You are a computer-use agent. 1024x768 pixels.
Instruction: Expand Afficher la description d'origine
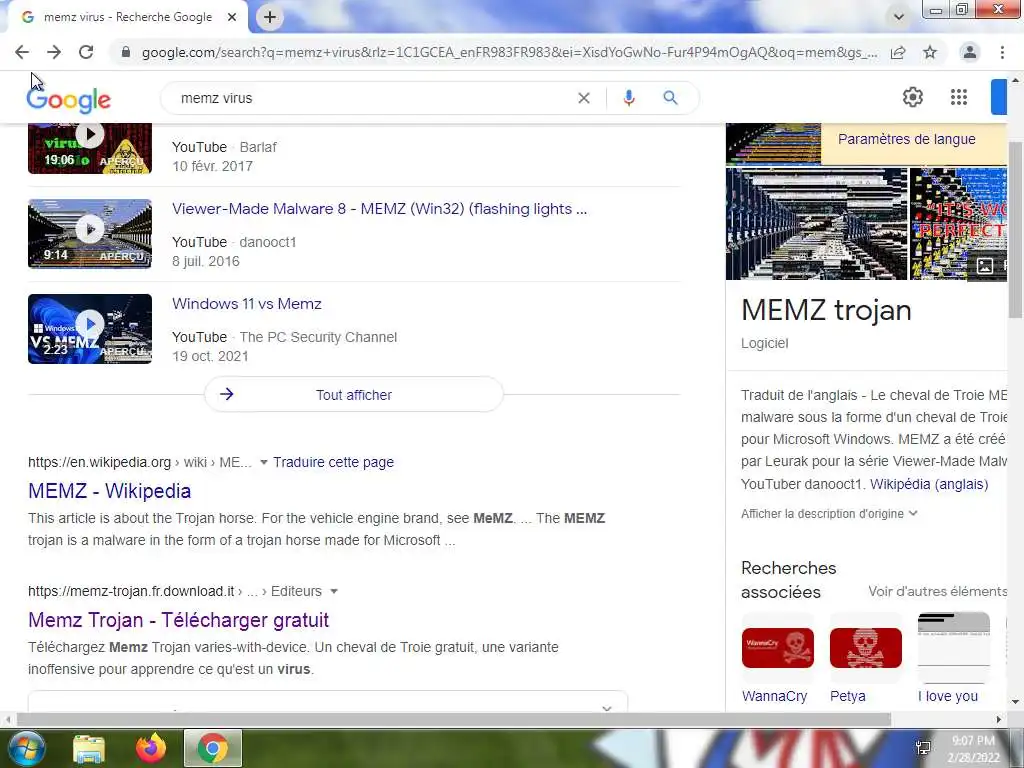pyautogui.click(x=829, y=514)
